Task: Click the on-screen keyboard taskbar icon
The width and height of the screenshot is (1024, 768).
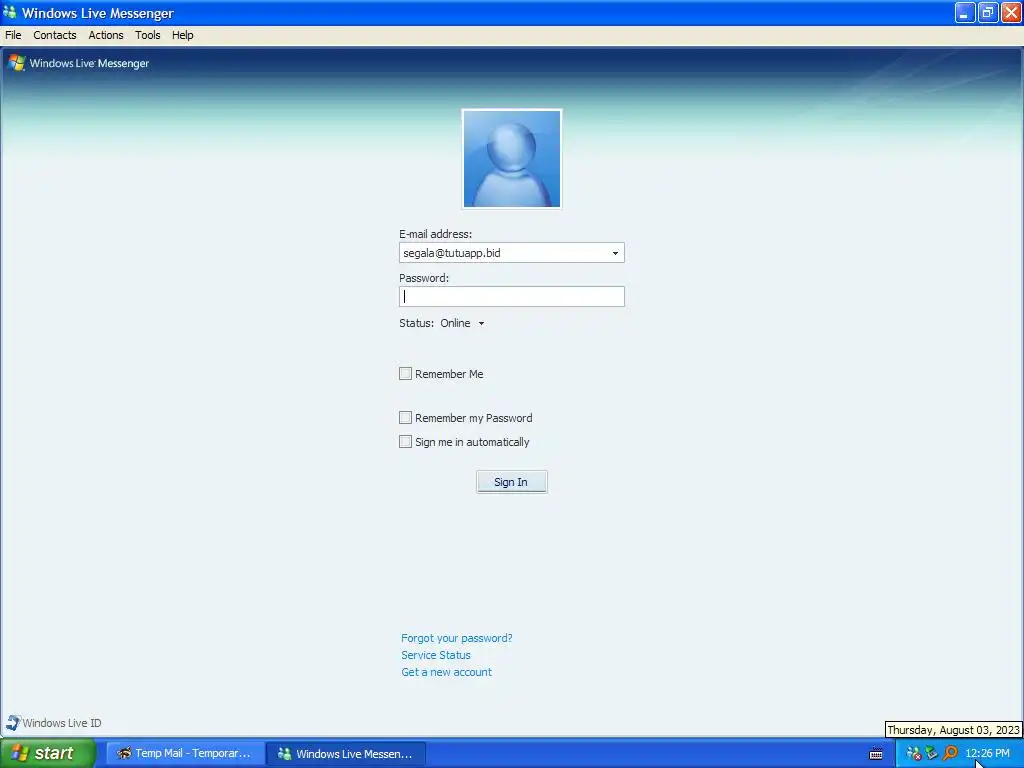Action: click(x=876, y=754)
